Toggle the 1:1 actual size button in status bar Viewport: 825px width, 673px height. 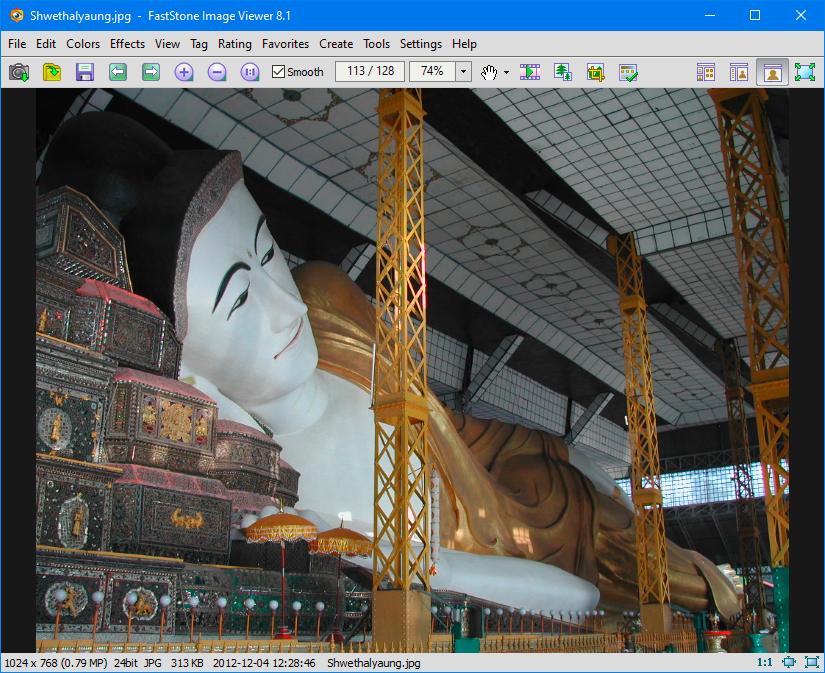click(x=764, y=662)
